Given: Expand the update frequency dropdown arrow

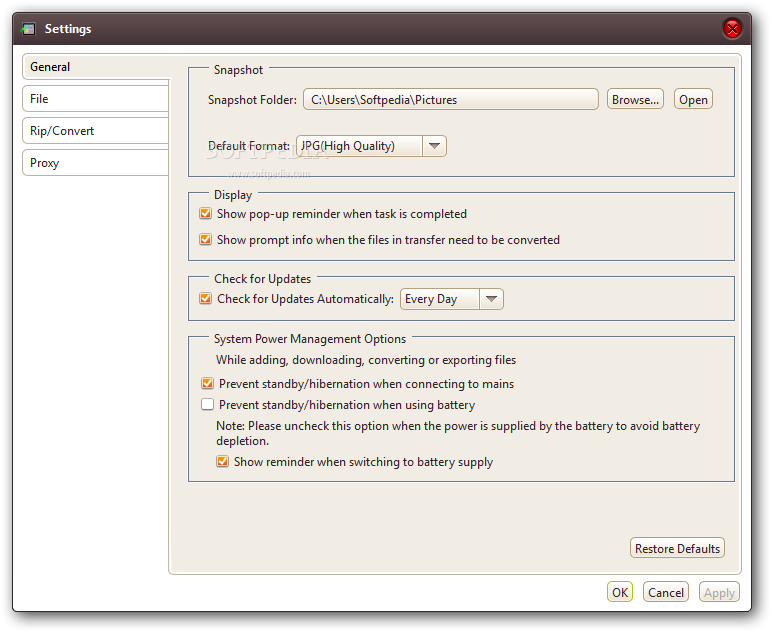Looking at the screenshot, I should pos(491,299).
